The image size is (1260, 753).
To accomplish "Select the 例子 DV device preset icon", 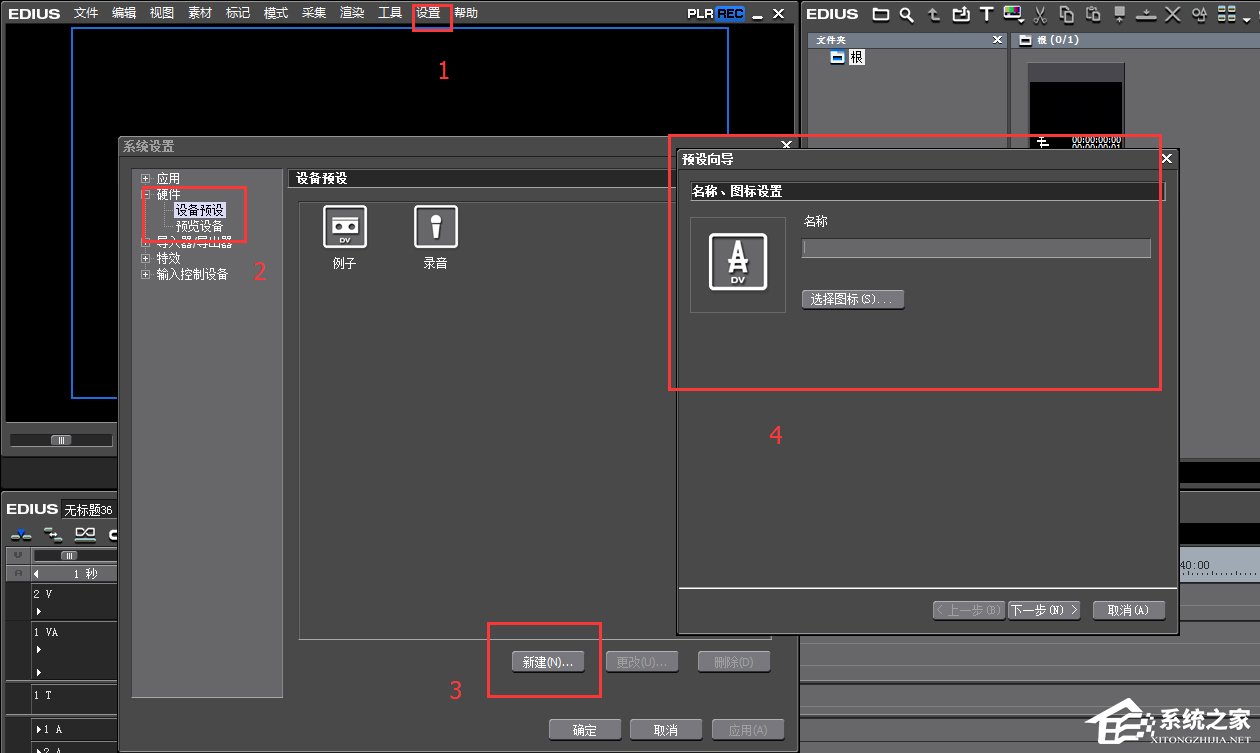I will click(x=344, y=227).
